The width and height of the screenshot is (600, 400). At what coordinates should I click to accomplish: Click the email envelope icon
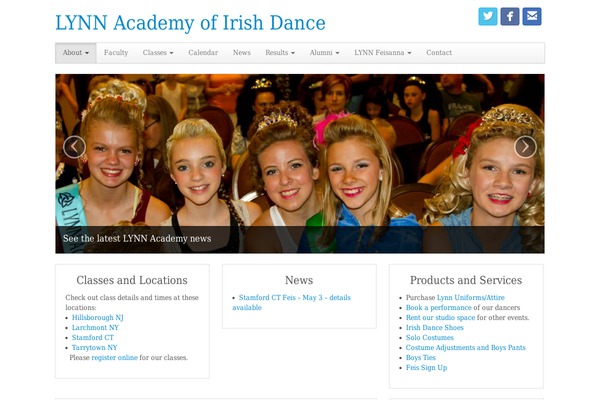point(532,16)
